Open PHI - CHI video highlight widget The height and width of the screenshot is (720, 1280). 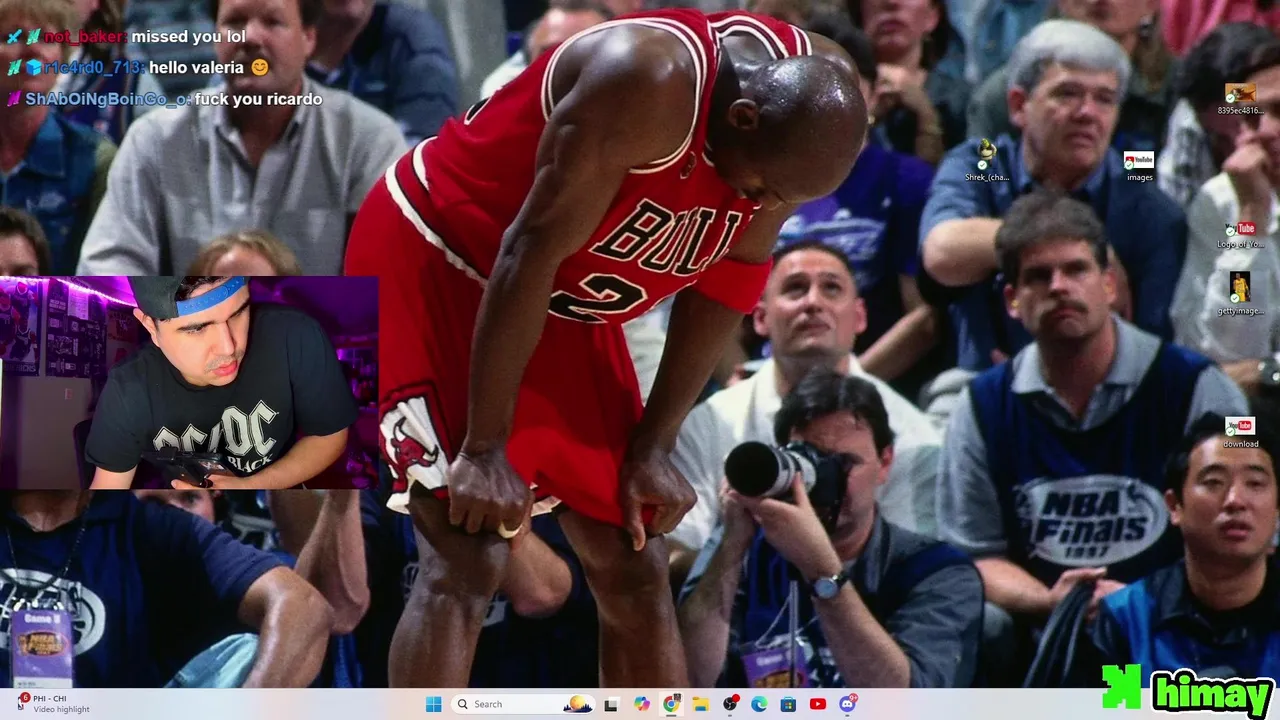(x=53, y=704)
